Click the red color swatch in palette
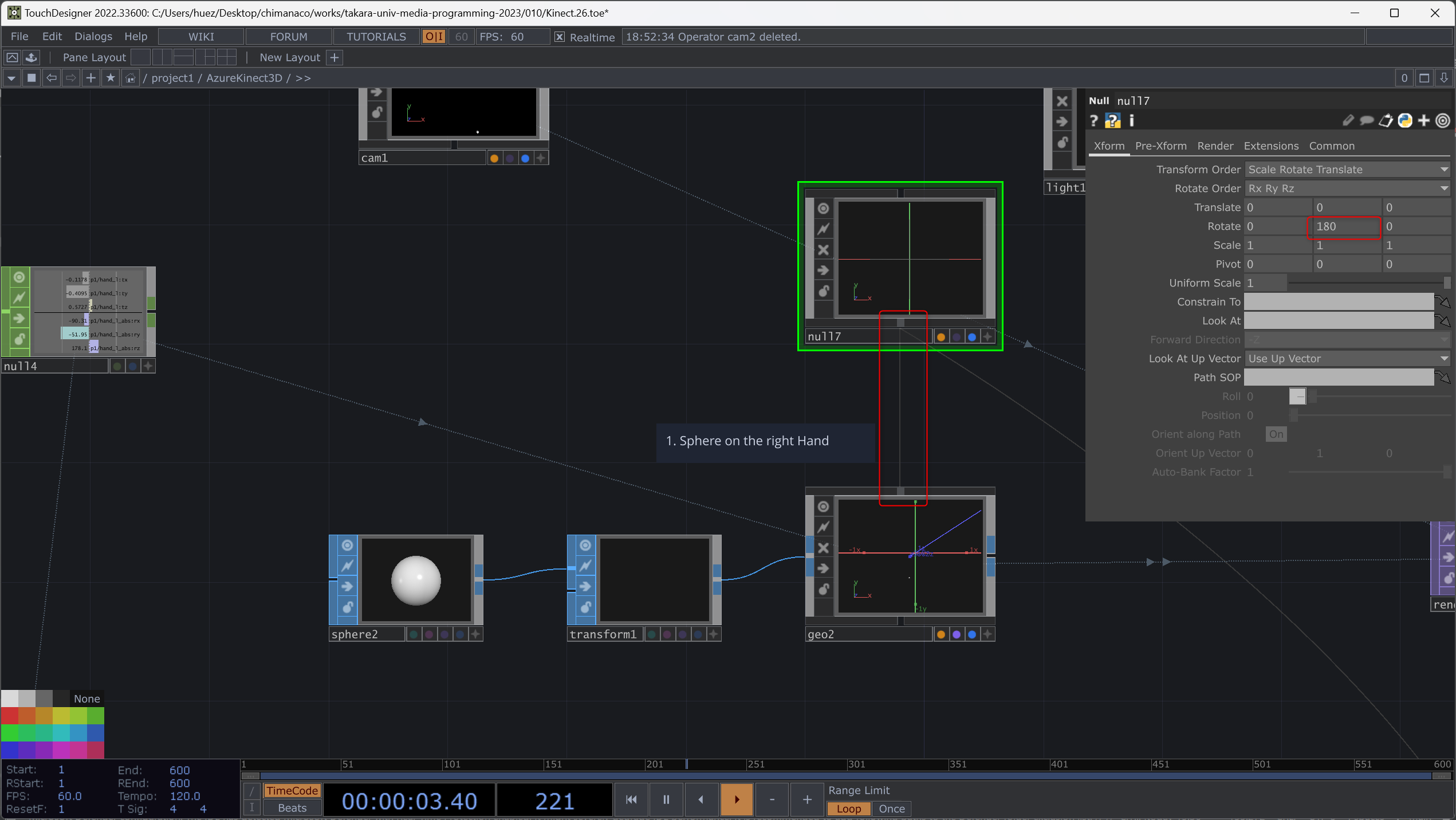1456x820 pixels. point(9,716)
